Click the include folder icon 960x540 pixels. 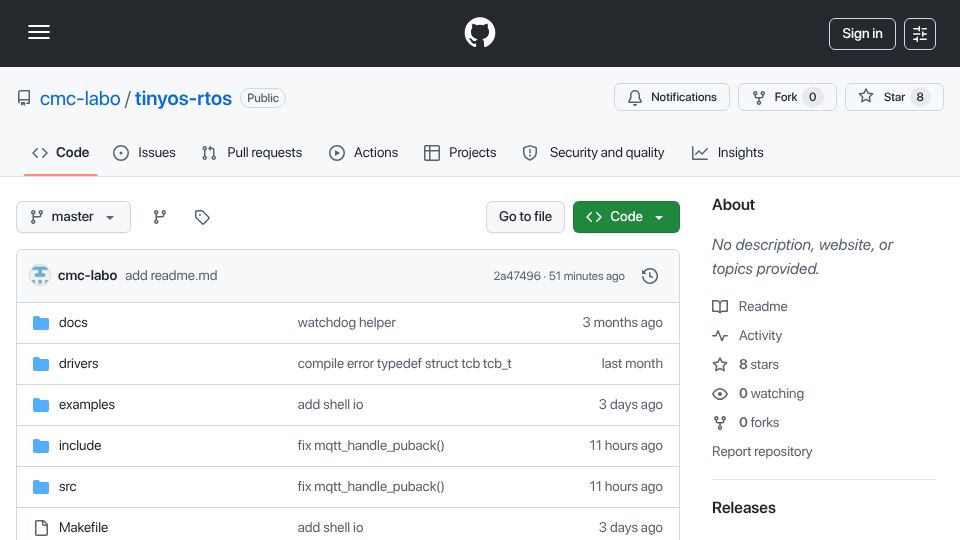click(x=41, y=446)
